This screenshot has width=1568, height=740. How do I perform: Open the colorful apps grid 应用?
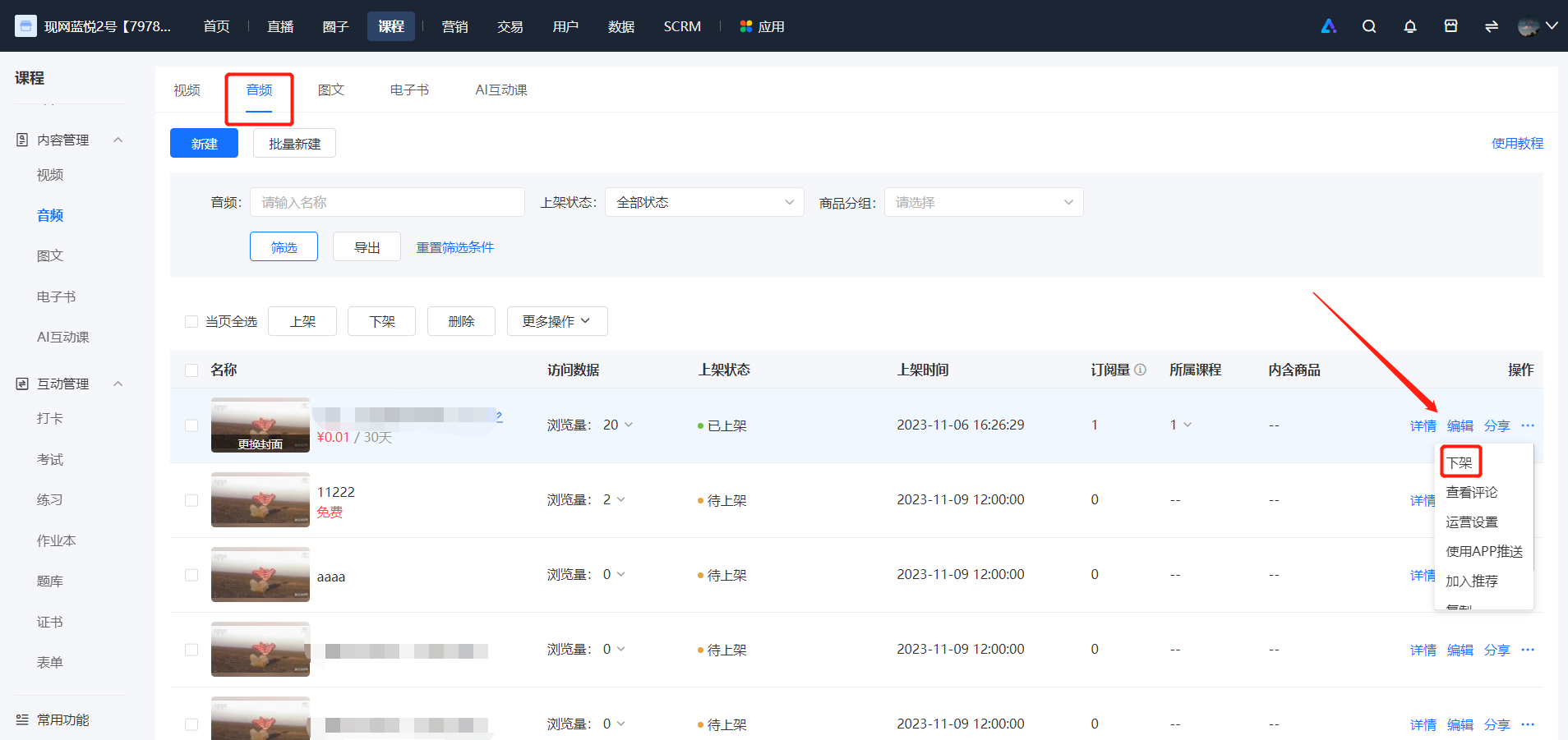[762, 26]
